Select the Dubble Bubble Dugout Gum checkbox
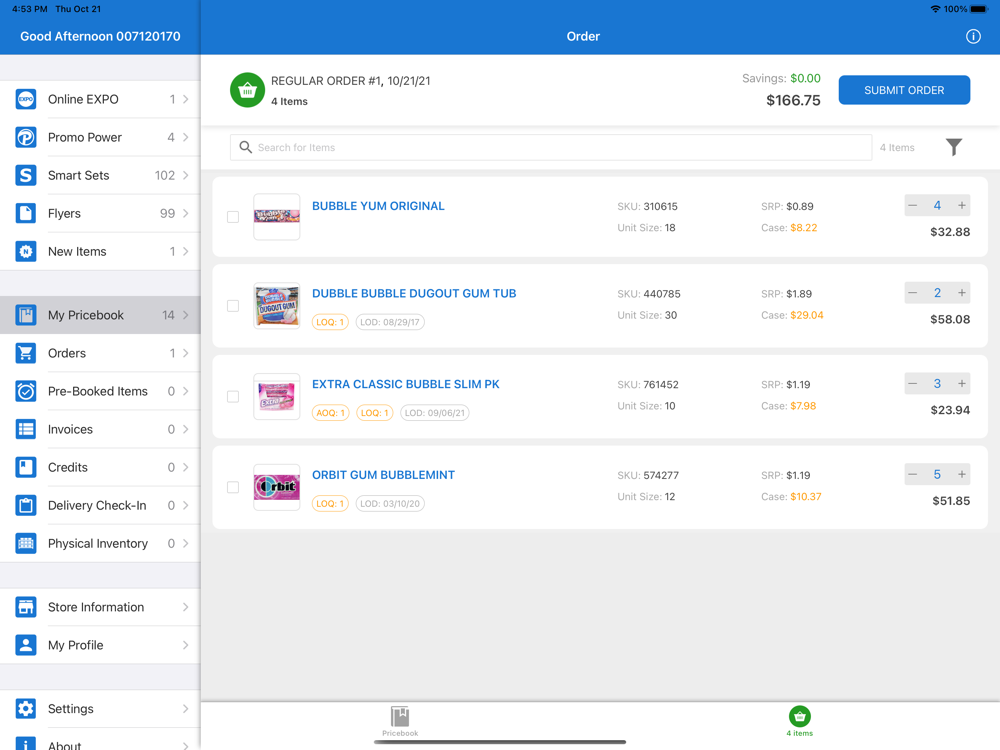Screen dimensions: 1000x750 click(x=233, y=305)
